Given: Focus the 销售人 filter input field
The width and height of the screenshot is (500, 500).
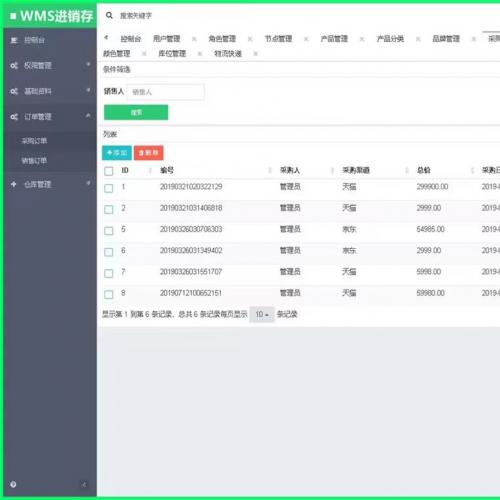Looking at the screenshot, I should (x=166, y=92).
